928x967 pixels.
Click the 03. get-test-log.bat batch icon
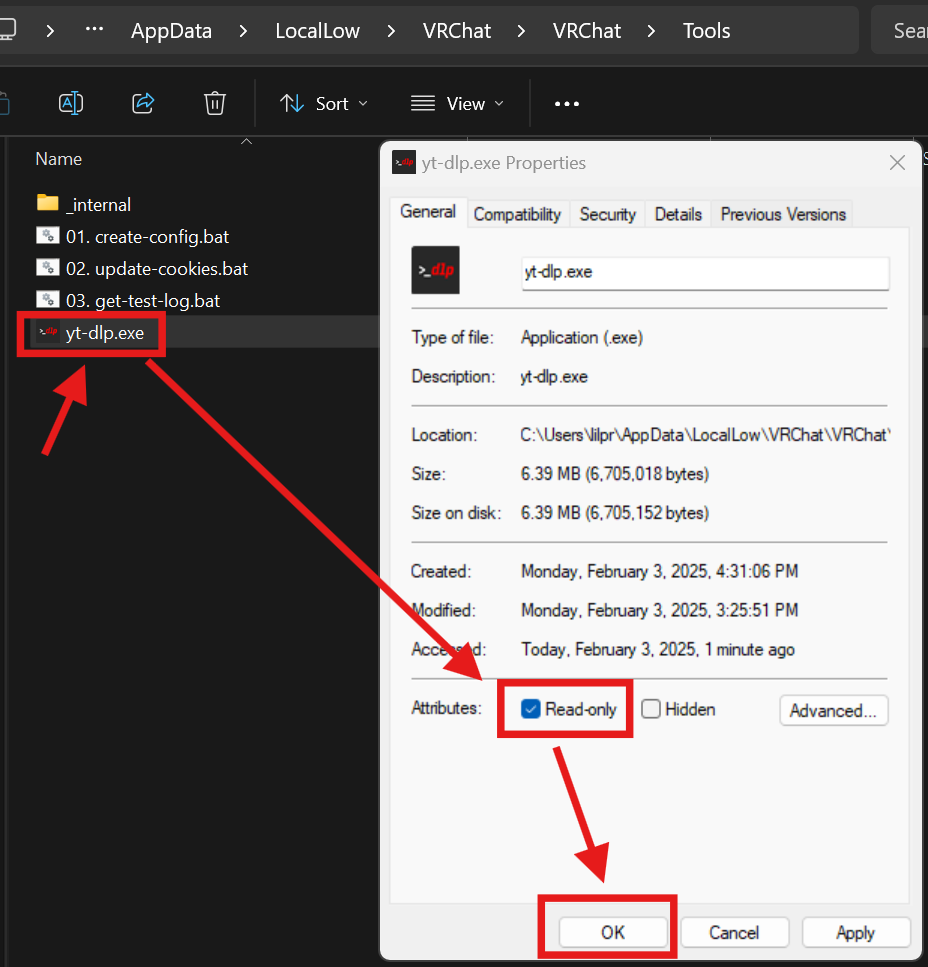(x=48, y=300)
